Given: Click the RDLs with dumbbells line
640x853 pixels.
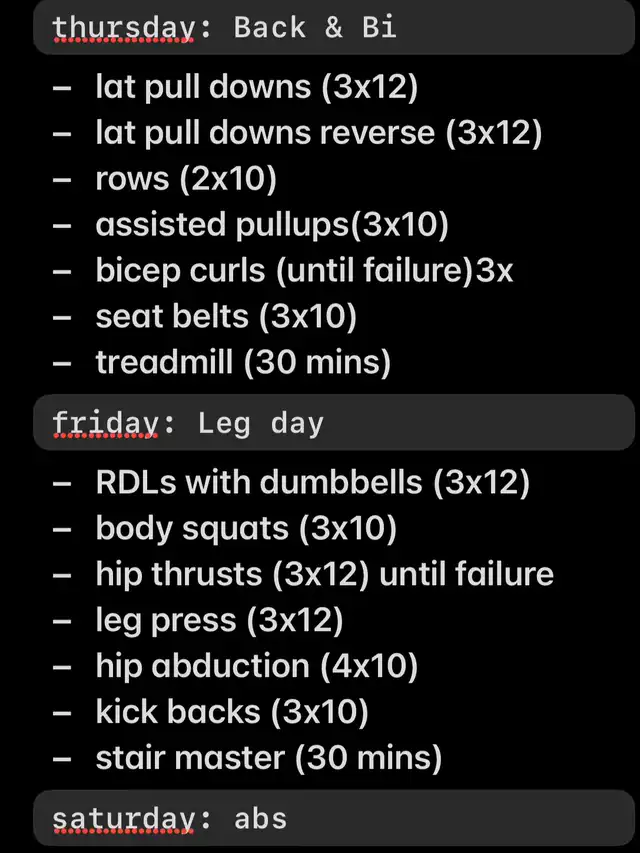Looking at the screenshot, I should click(x=312, y=483).
